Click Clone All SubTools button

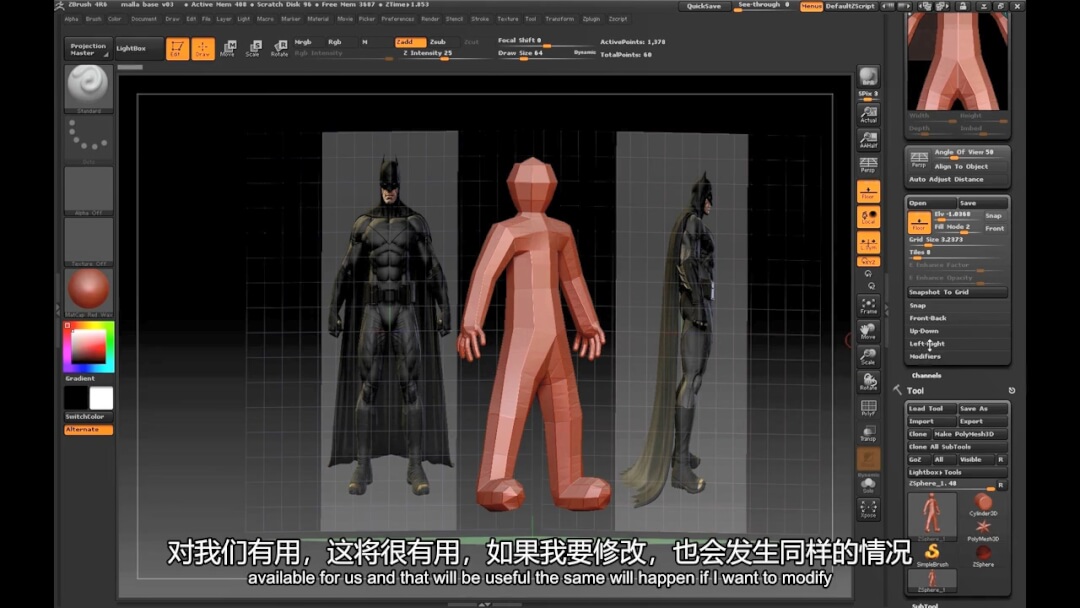(957, 448)
